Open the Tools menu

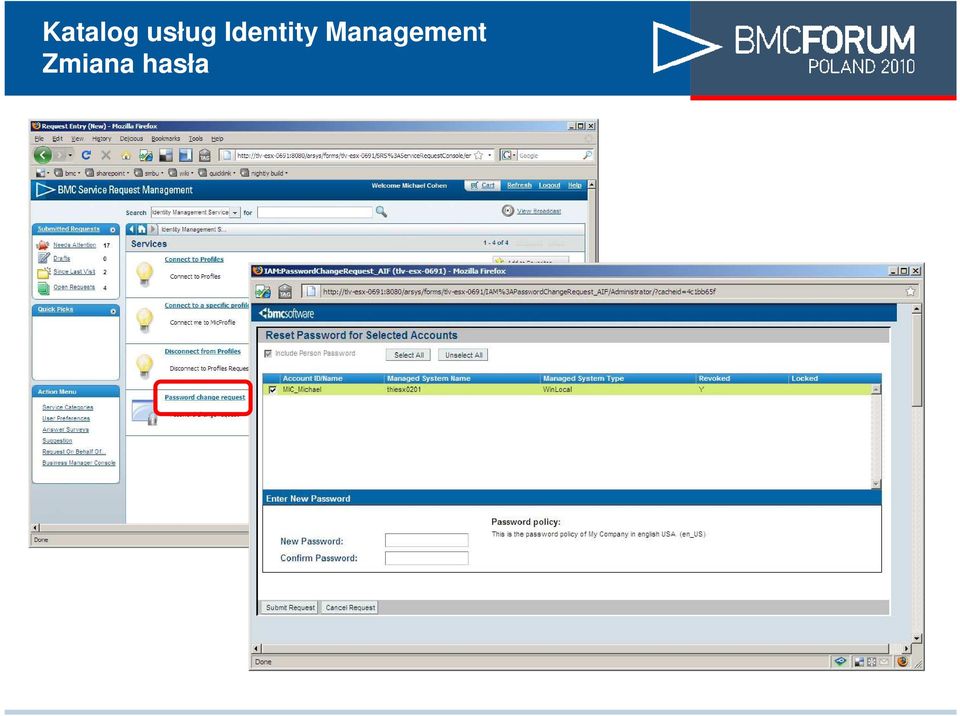[195, 139]
